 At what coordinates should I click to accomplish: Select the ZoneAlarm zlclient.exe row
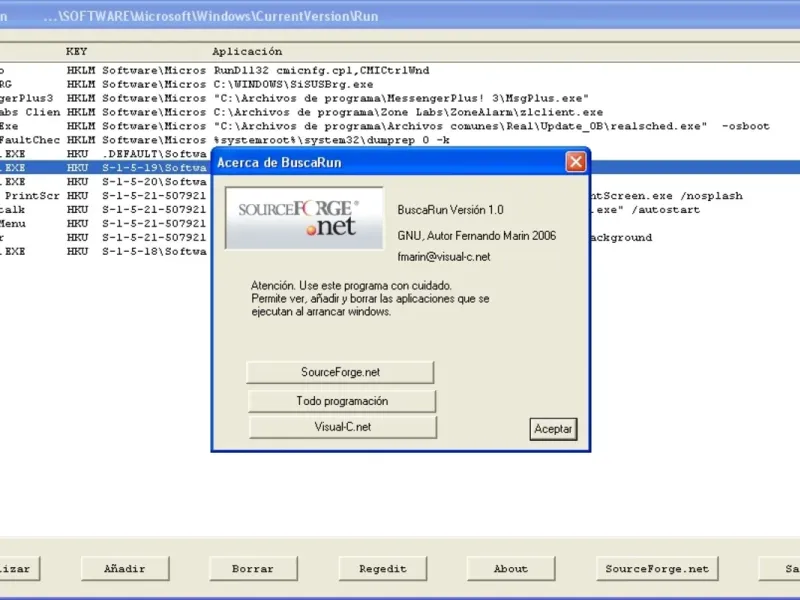click(400, 112)
